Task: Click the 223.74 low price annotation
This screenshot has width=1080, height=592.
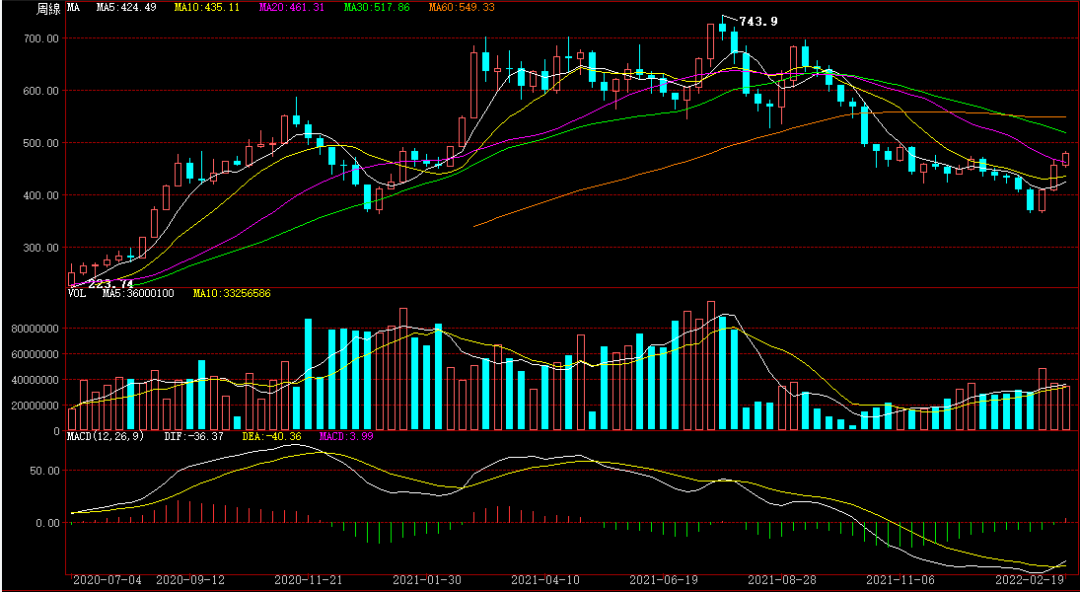Action: point(110,283)
